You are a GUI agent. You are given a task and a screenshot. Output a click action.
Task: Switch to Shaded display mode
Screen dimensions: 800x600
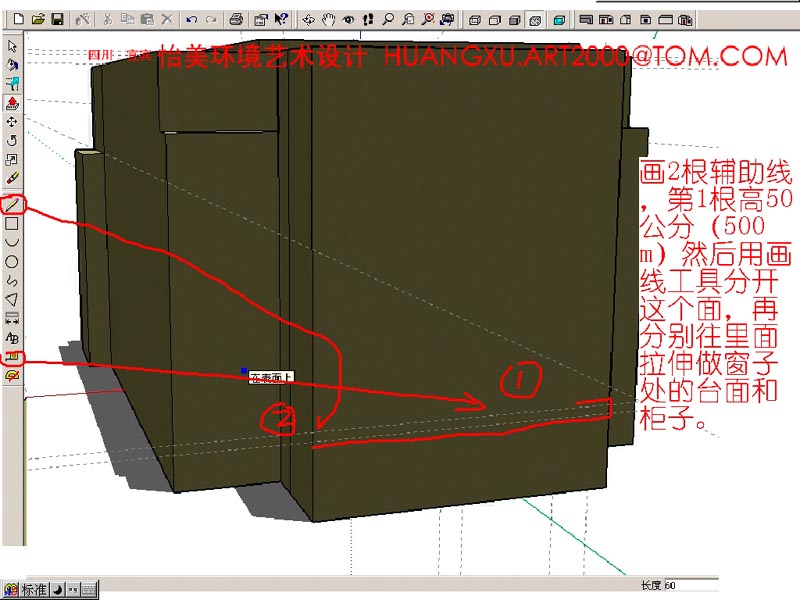514,20
